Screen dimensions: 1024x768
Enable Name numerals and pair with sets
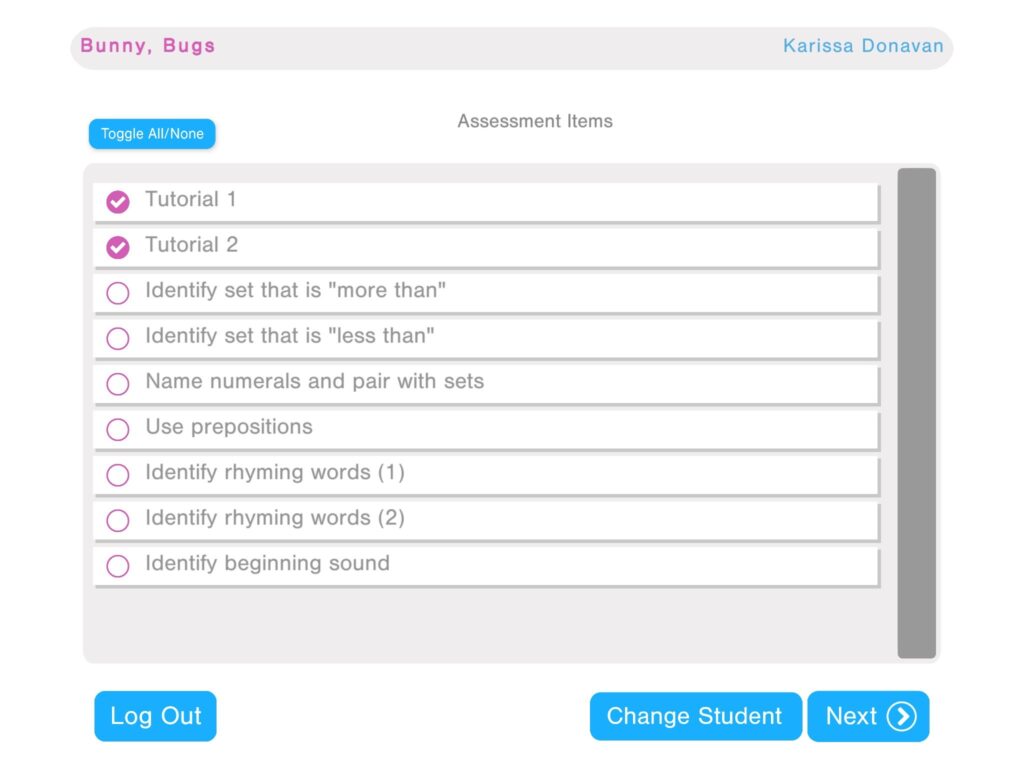click(x=118, y=384)
